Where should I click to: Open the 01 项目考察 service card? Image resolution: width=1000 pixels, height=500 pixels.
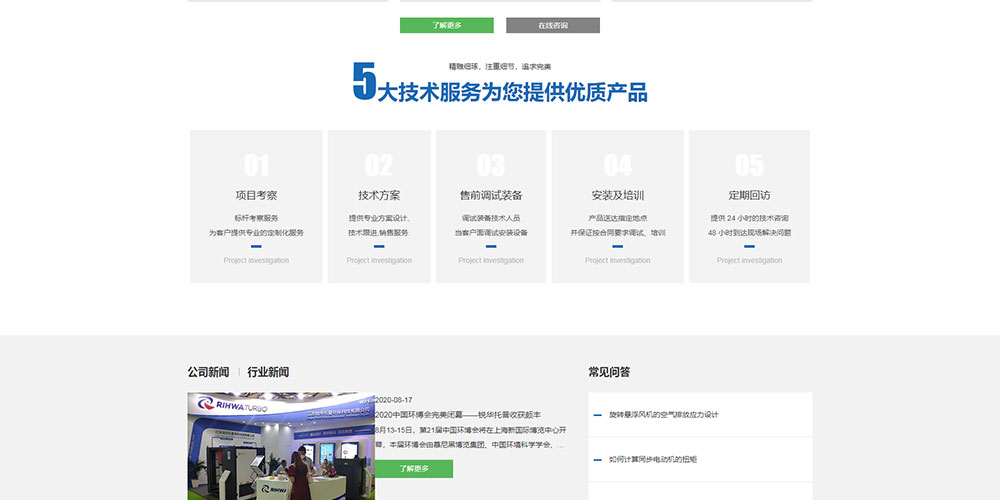(x=256, y=206)
